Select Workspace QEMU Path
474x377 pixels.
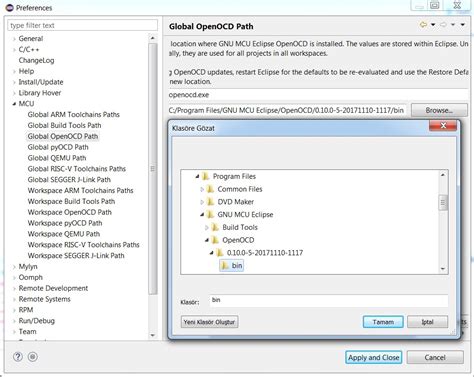64,234
